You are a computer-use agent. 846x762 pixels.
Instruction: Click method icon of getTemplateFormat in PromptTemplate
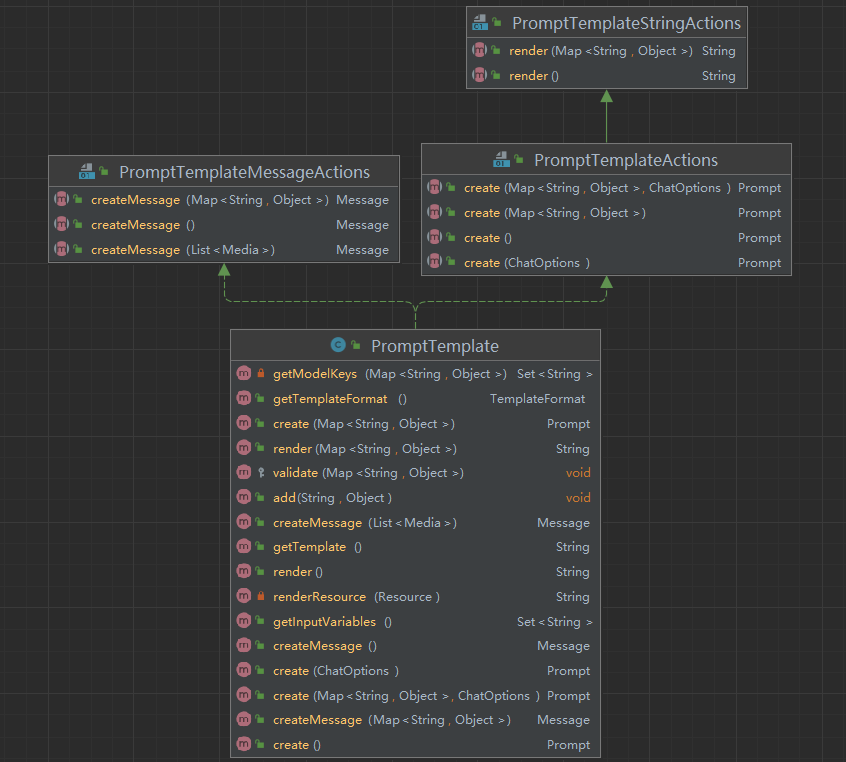(x=244, y=398)
